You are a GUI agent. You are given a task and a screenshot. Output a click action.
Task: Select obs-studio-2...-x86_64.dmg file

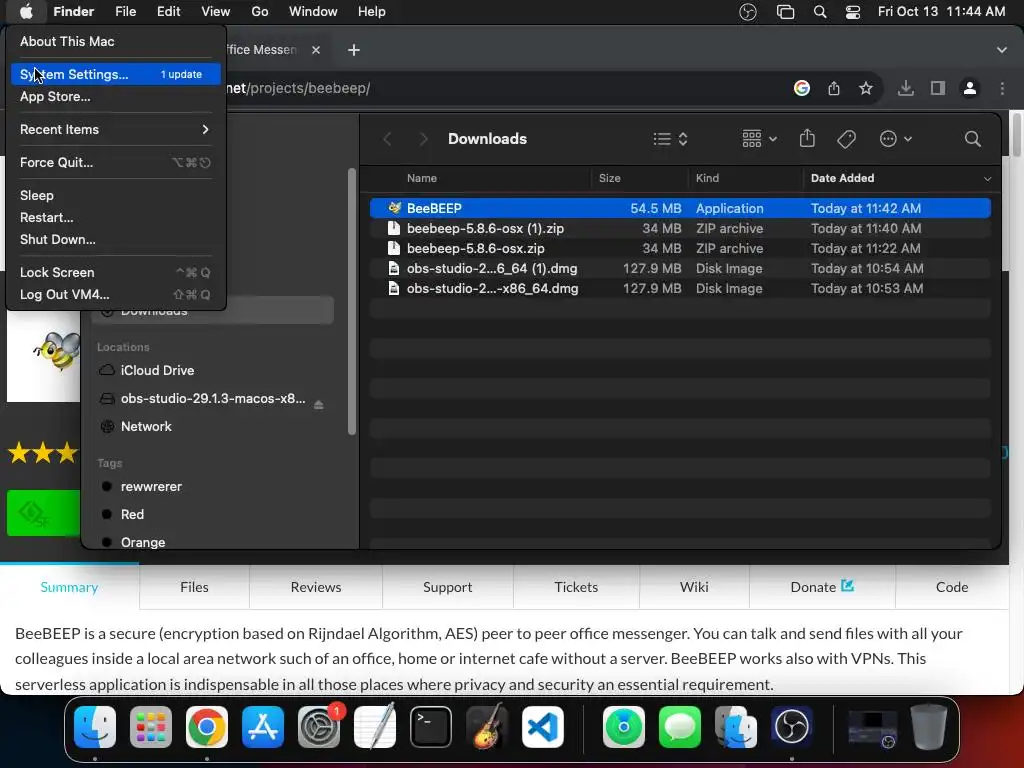coord(680,289)
